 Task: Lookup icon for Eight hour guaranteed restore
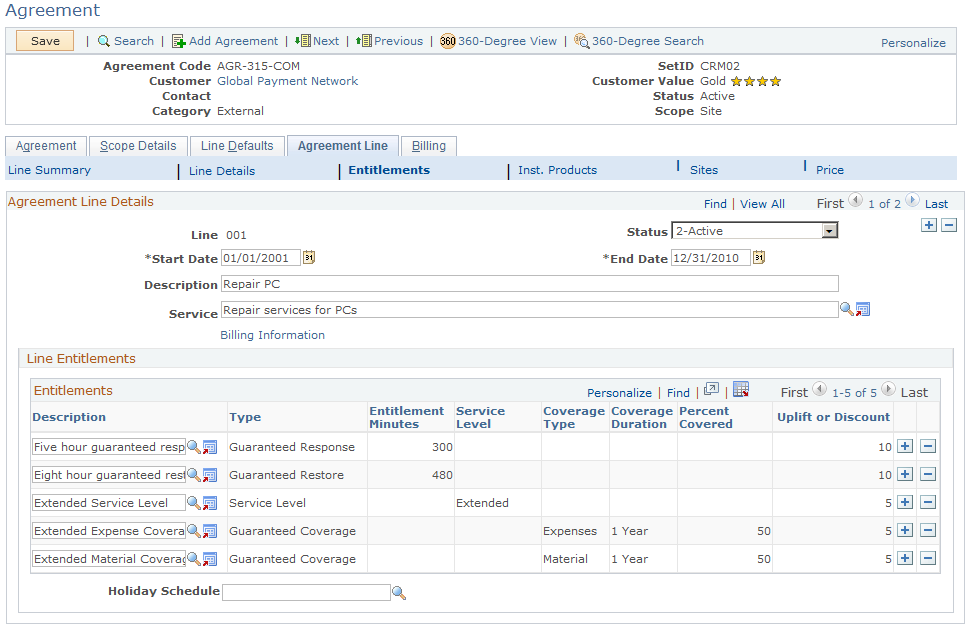194,475
